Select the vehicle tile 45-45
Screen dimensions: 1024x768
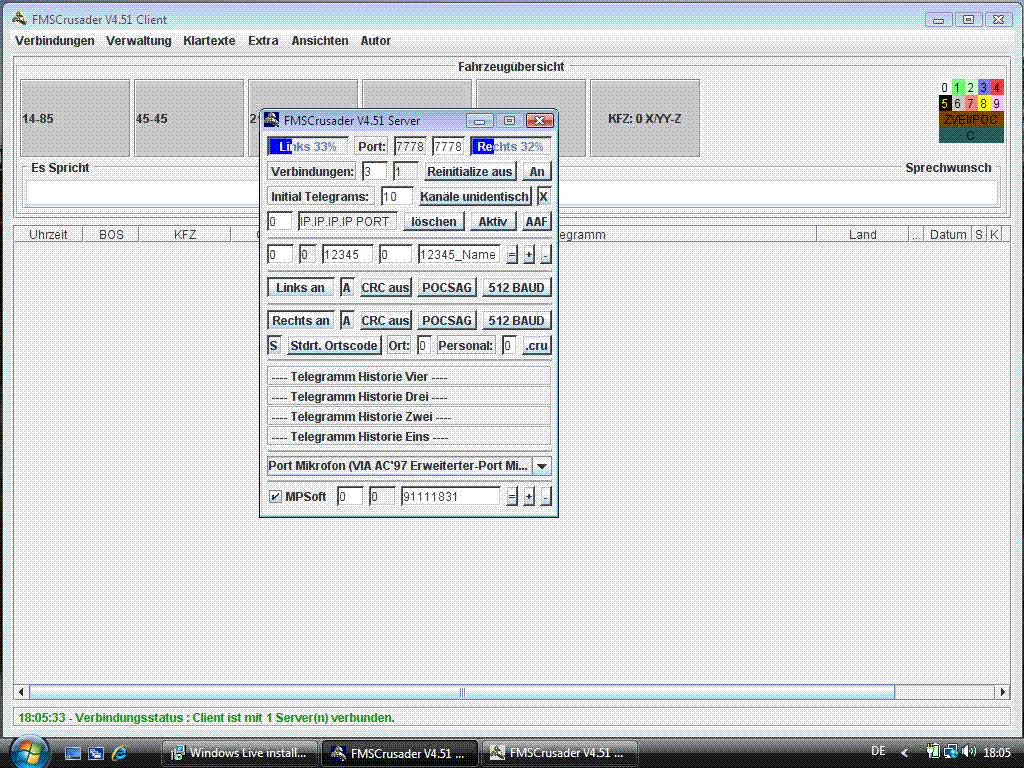pos(189,118)
